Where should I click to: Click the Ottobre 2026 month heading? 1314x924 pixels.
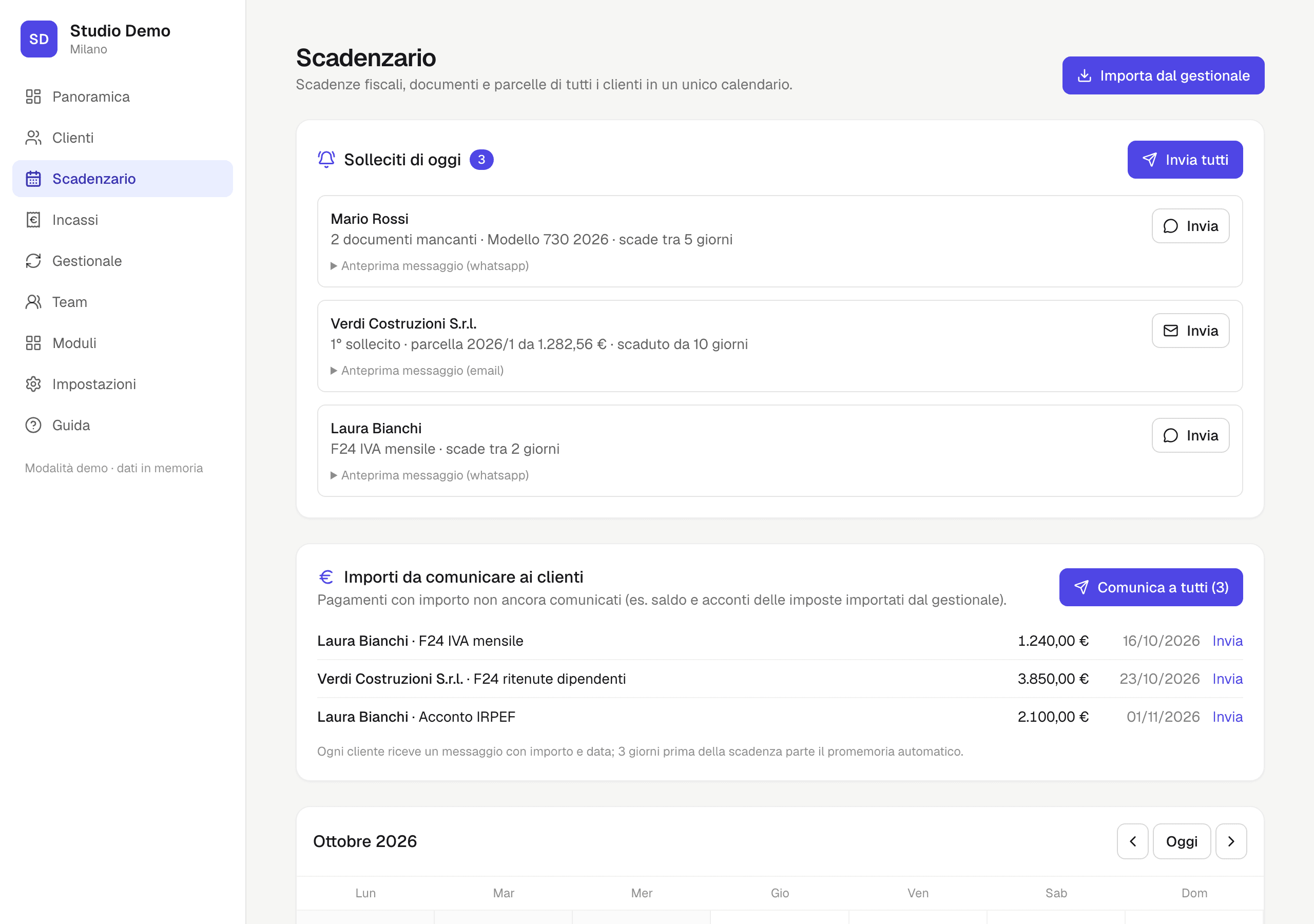[364, 841]
